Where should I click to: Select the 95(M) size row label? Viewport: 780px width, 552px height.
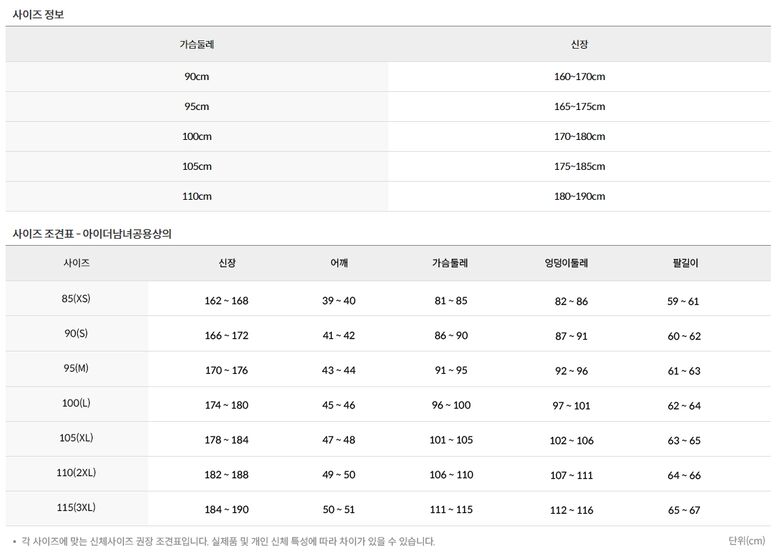tap(77, 368)
